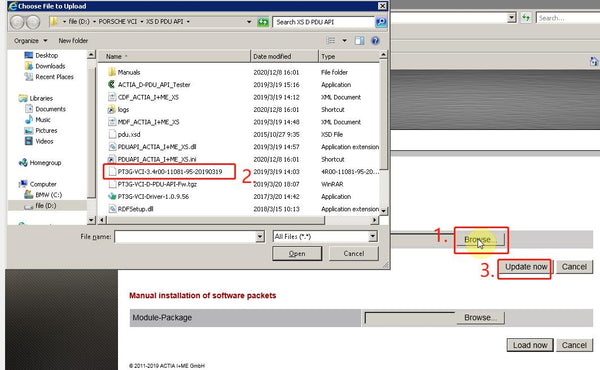The height and width of the screenshot is (370, 600).
Task: Click the Open button in the dialog
Action: (x=297, y=254)
